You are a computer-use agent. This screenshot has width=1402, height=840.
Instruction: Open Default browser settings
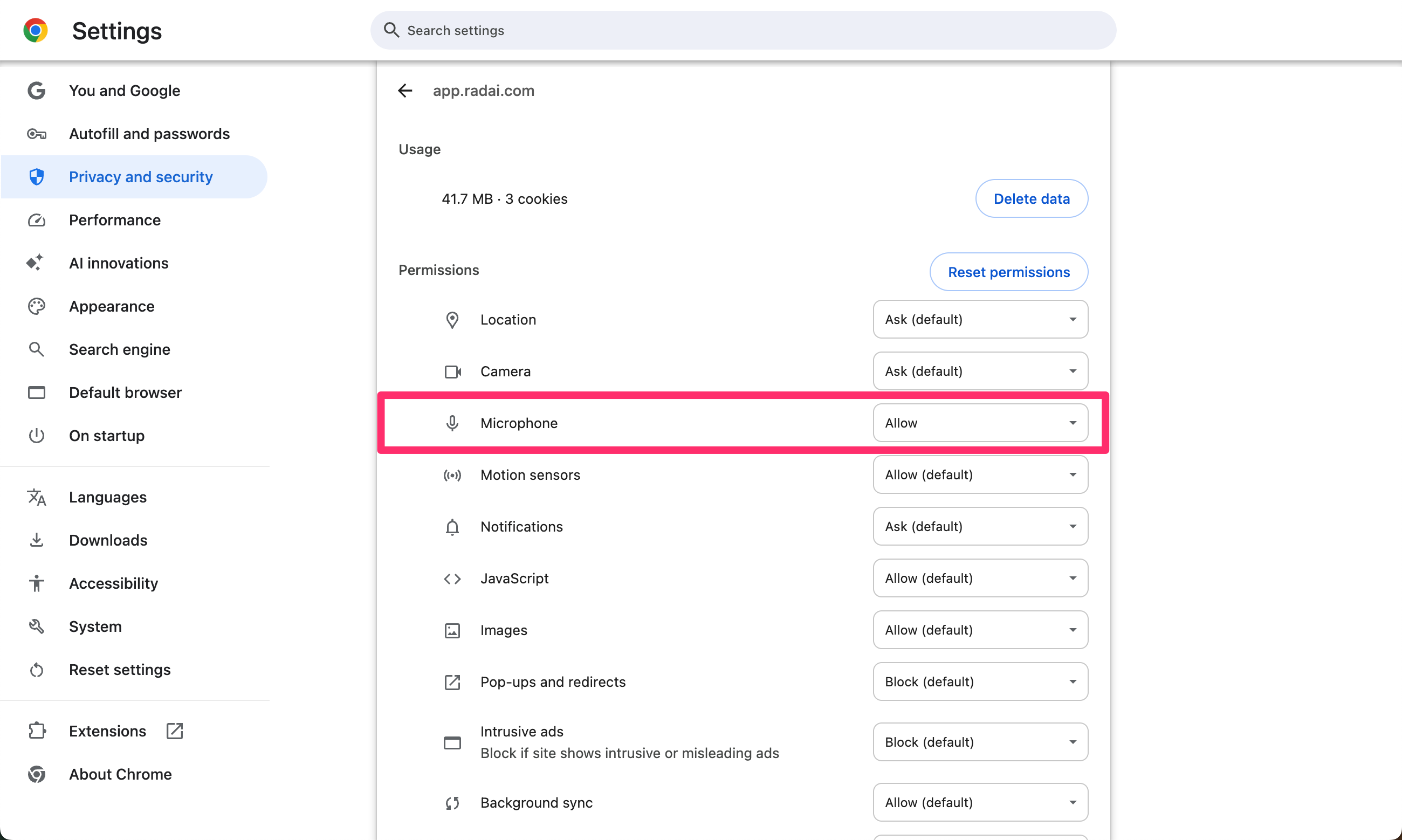tap(134, 393)
